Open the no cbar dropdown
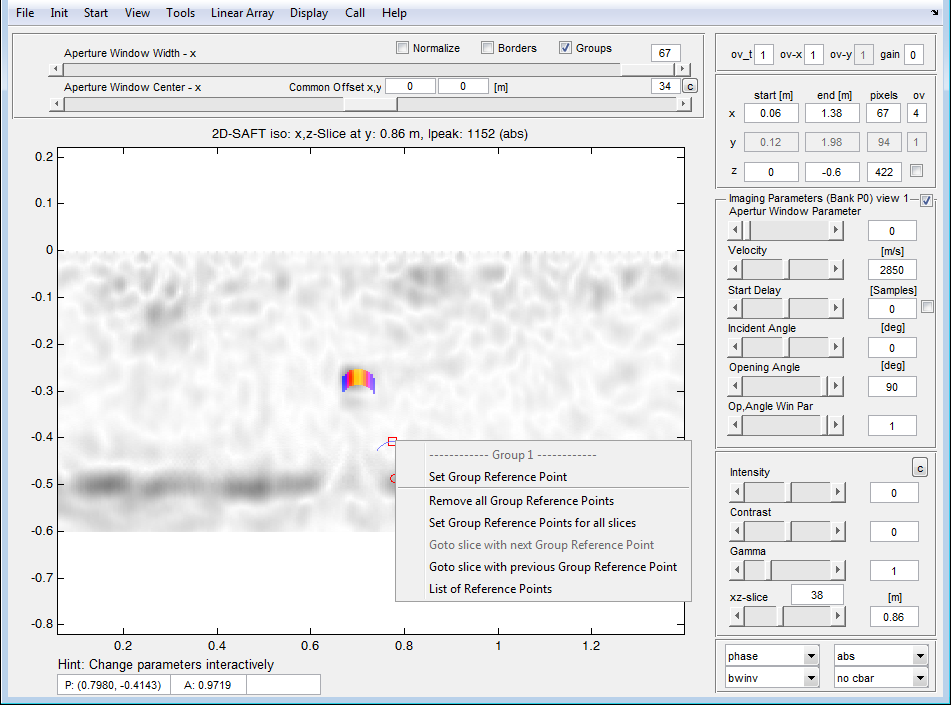The width and height of the screenshot is (951, 705). 881,678
